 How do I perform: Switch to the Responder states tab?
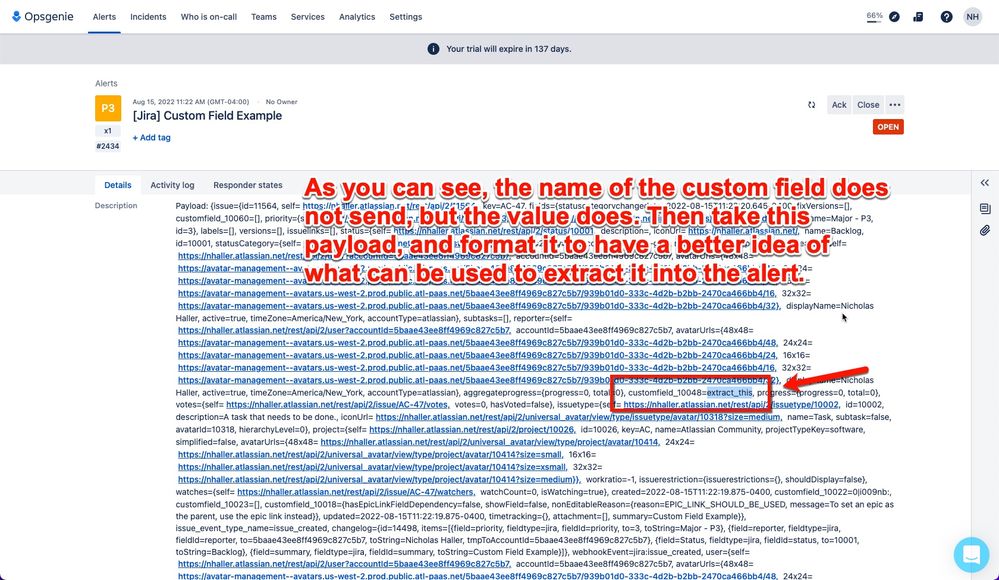pyautogui.click(x=248, y=185)
